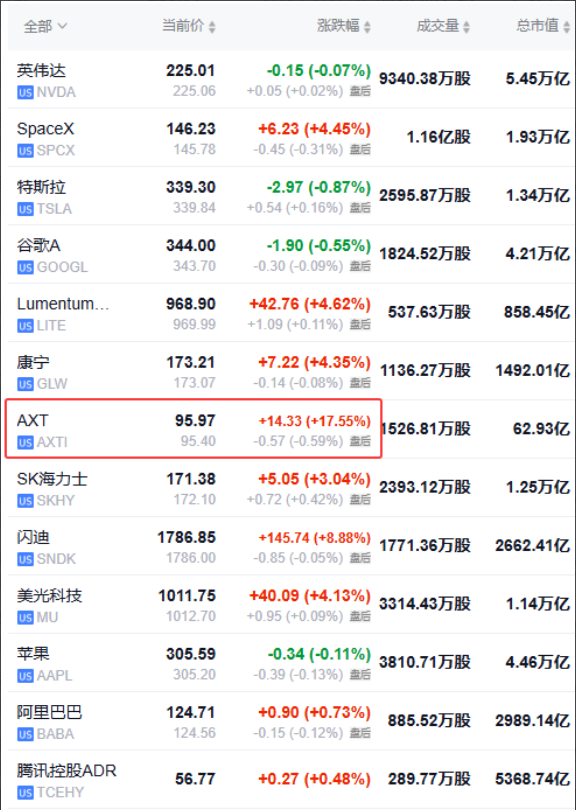This screenshot has width=576, height=810.
Task: Click 盘后 tag in NVDA row
Action: (360, 91)
